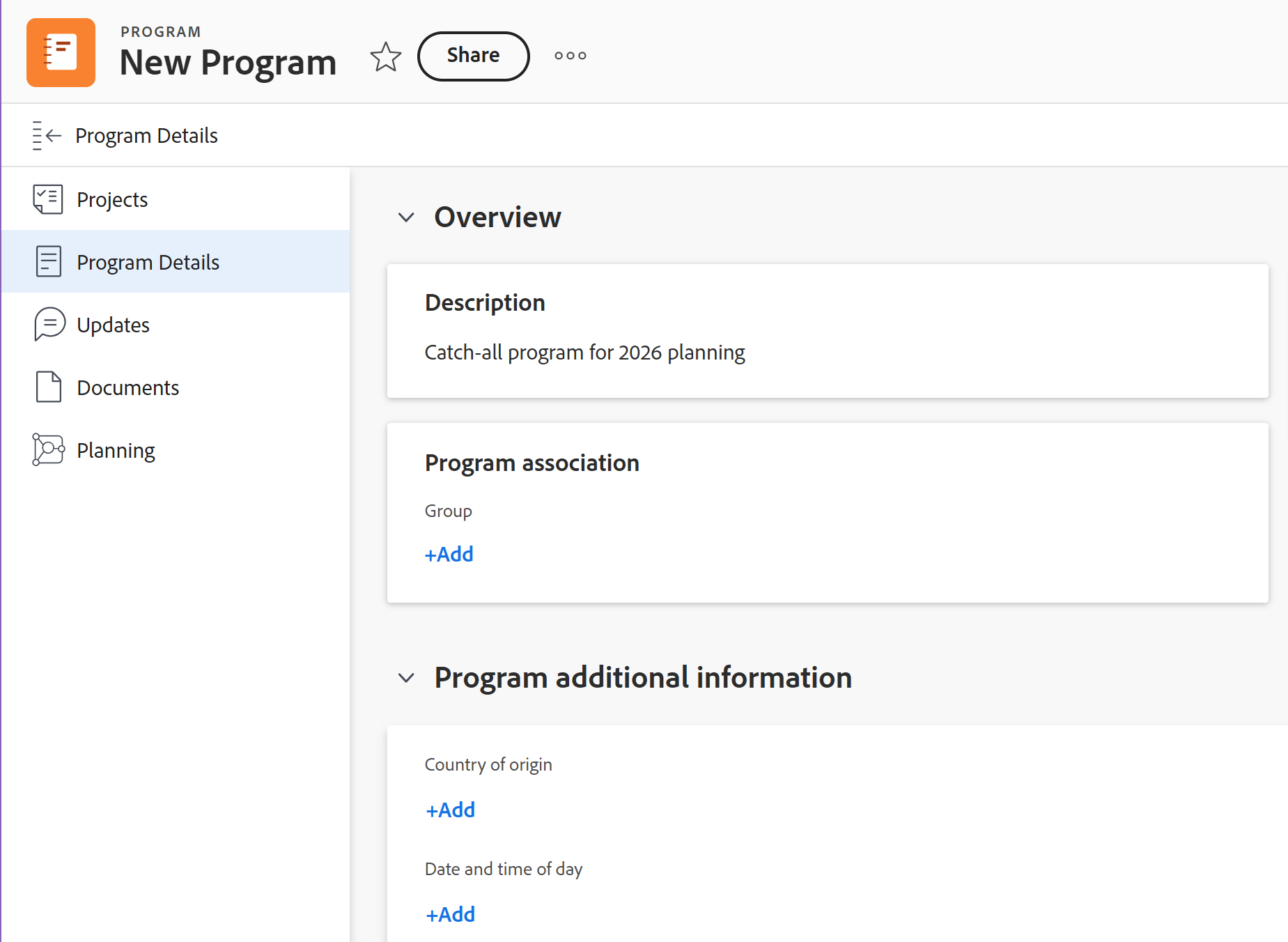
Task: Click the Projects checklist icon
Action: pyautogui.click(x=48, y=199)
